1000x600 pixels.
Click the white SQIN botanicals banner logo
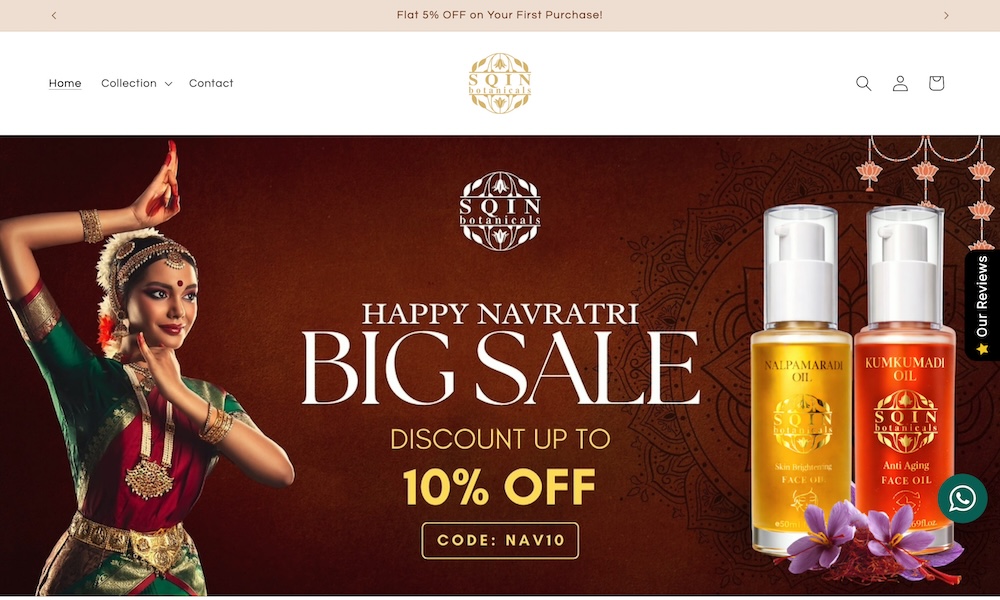coord(500,211)
